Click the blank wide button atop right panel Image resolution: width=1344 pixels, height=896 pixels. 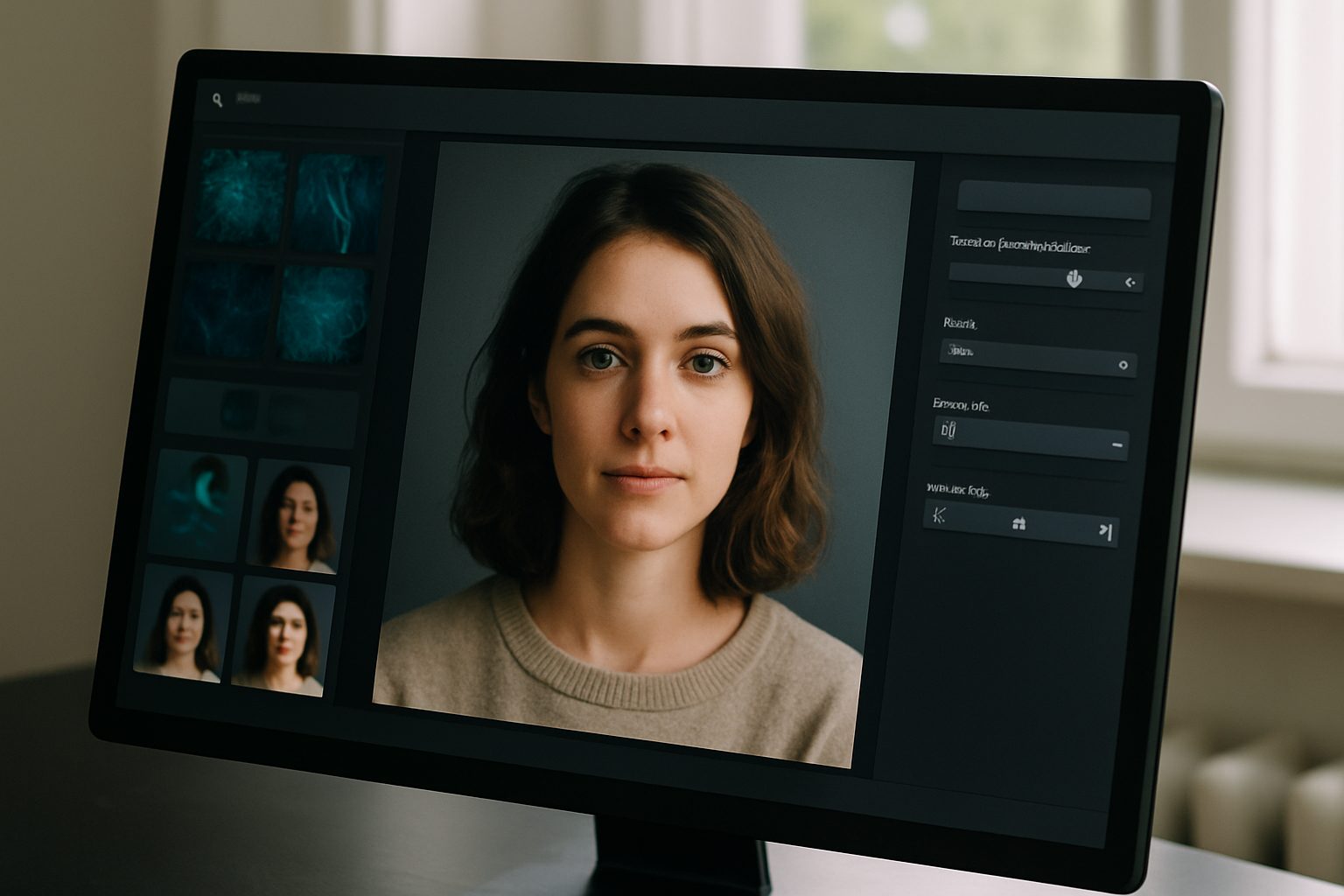pyautogui.click(x=1053, y=201)
